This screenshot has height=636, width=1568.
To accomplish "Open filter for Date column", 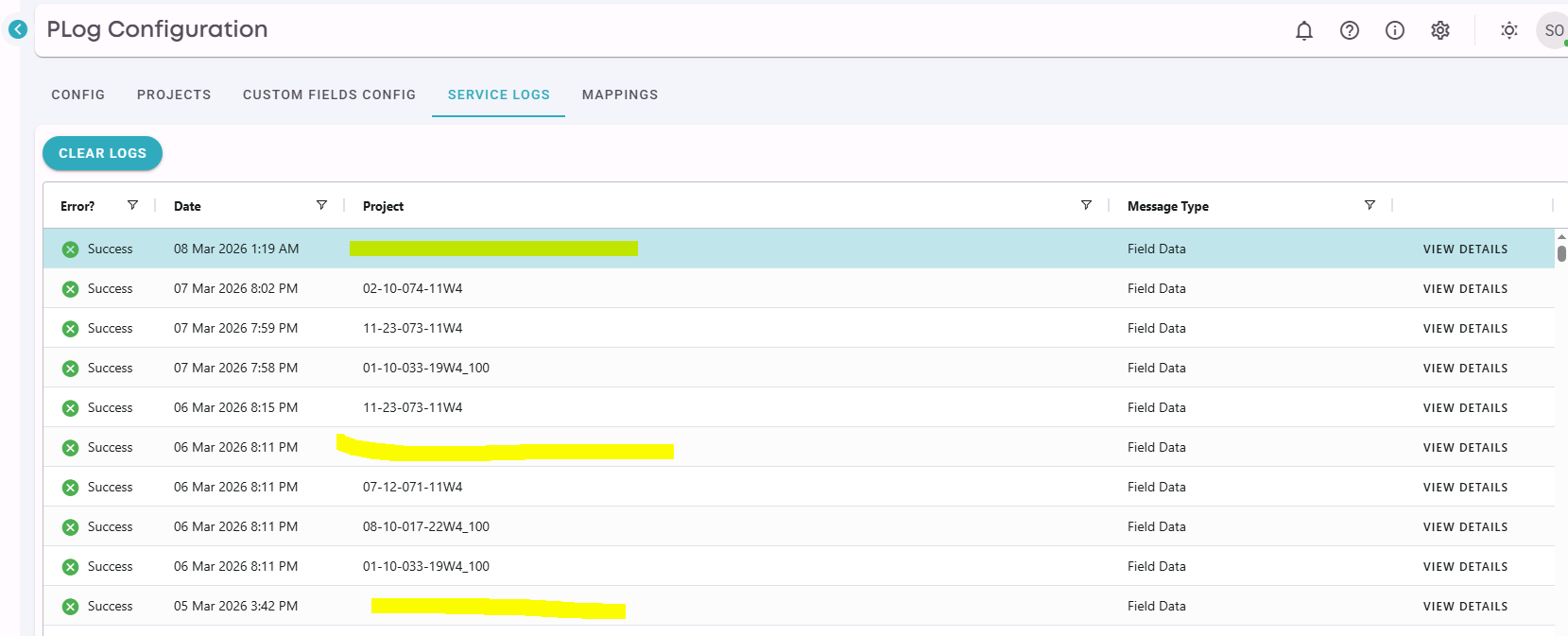I will [321, 205].
